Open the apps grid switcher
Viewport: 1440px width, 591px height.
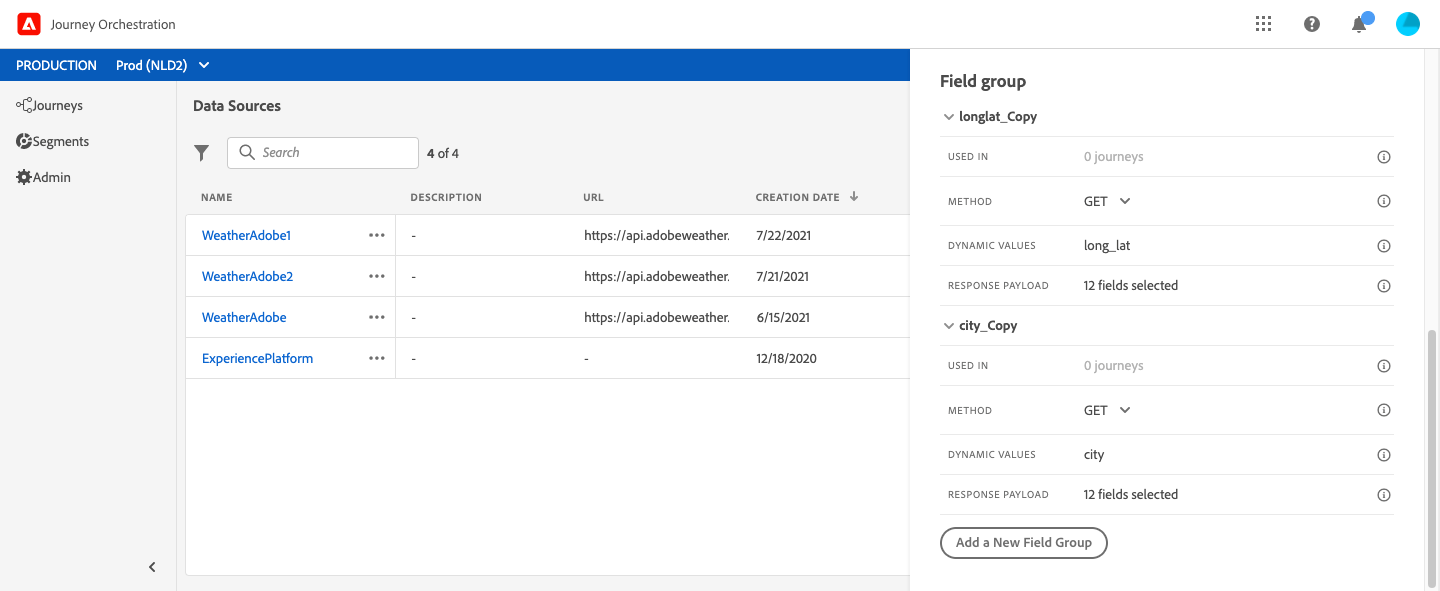point(1263,24)
